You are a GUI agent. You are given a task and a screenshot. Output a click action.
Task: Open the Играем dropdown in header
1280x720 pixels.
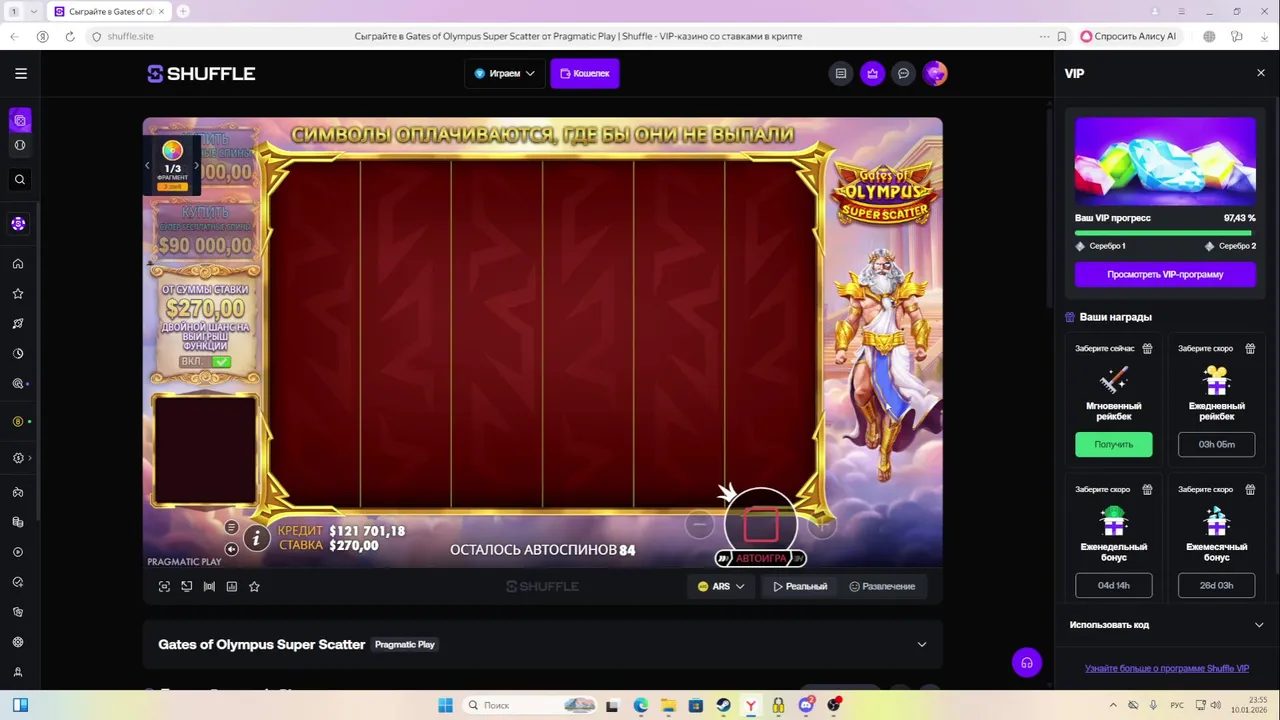[504, 73]
